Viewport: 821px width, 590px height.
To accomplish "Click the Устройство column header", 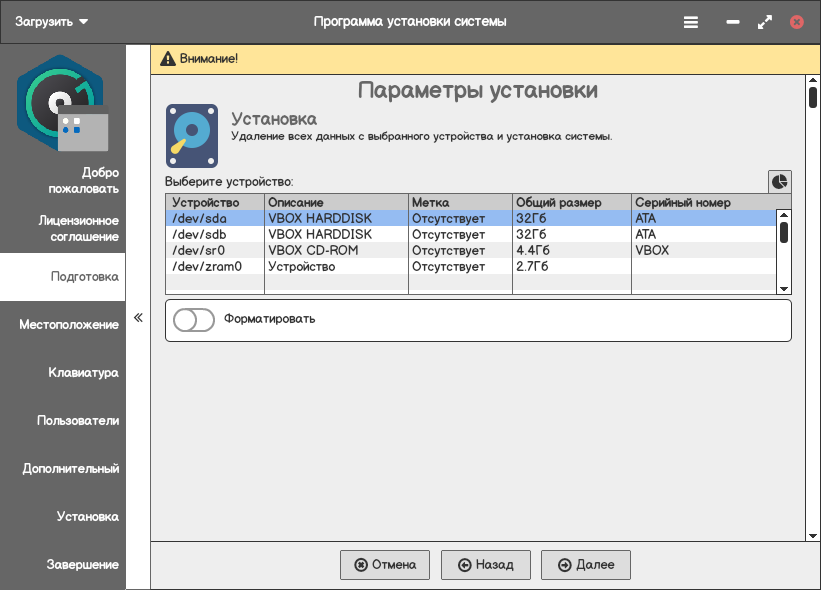I will [215, 202].
